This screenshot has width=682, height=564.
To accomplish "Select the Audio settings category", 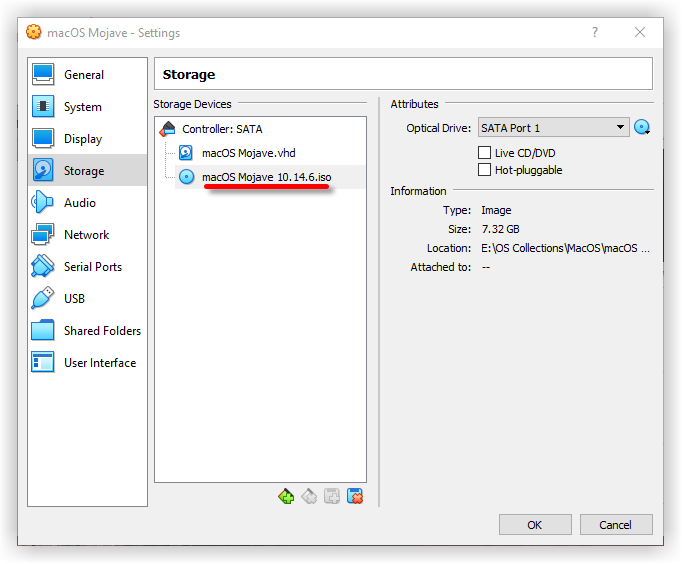I will point(80,203).
